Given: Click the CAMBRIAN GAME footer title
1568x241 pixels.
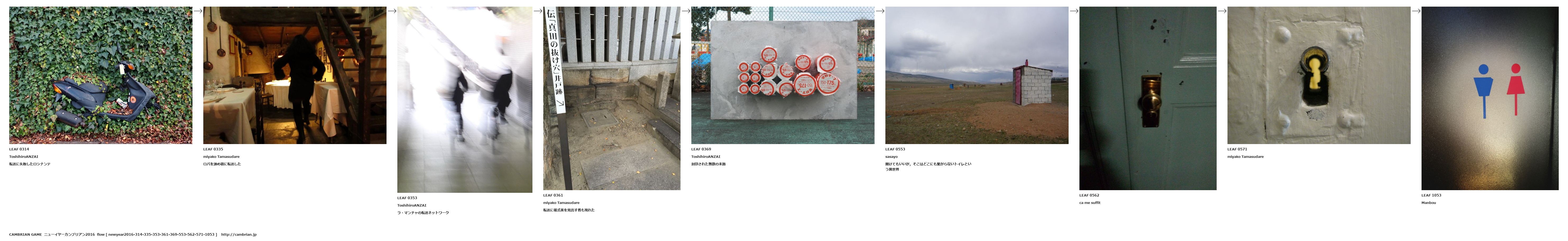Looking at the screenshot, I should point(26,234).
